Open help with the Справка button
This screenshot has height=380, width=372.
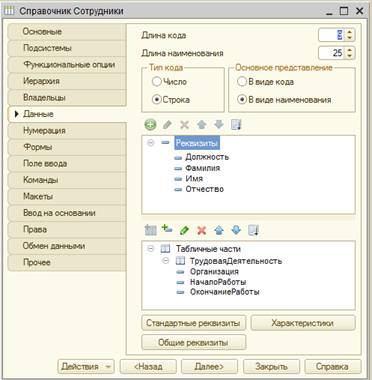pyautogui.click(x=333, y=367)
